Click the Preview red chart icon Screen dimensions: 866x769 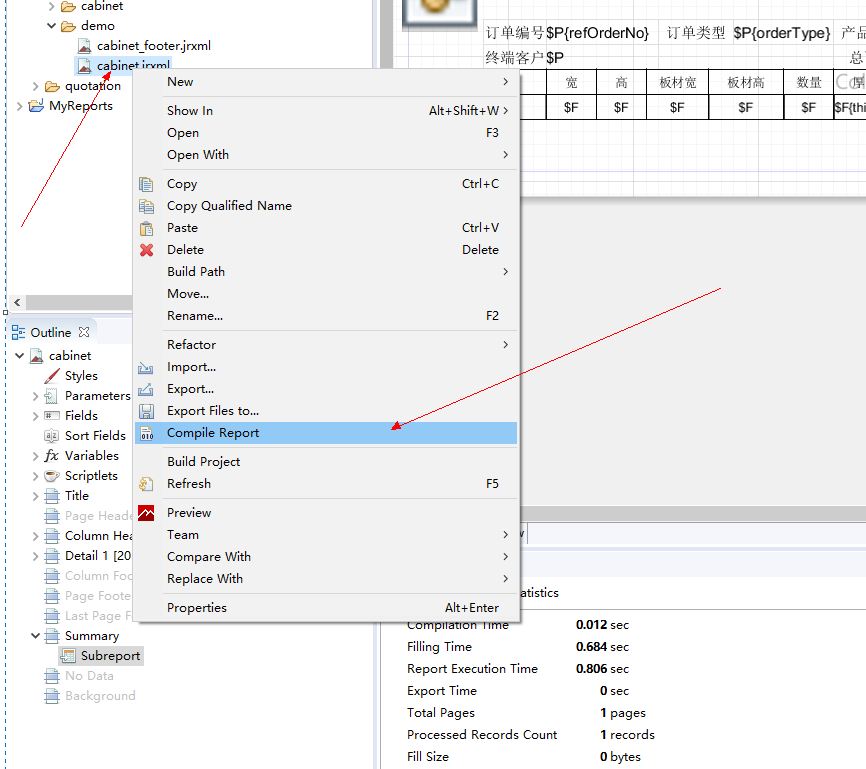click(x=146, y=513)
